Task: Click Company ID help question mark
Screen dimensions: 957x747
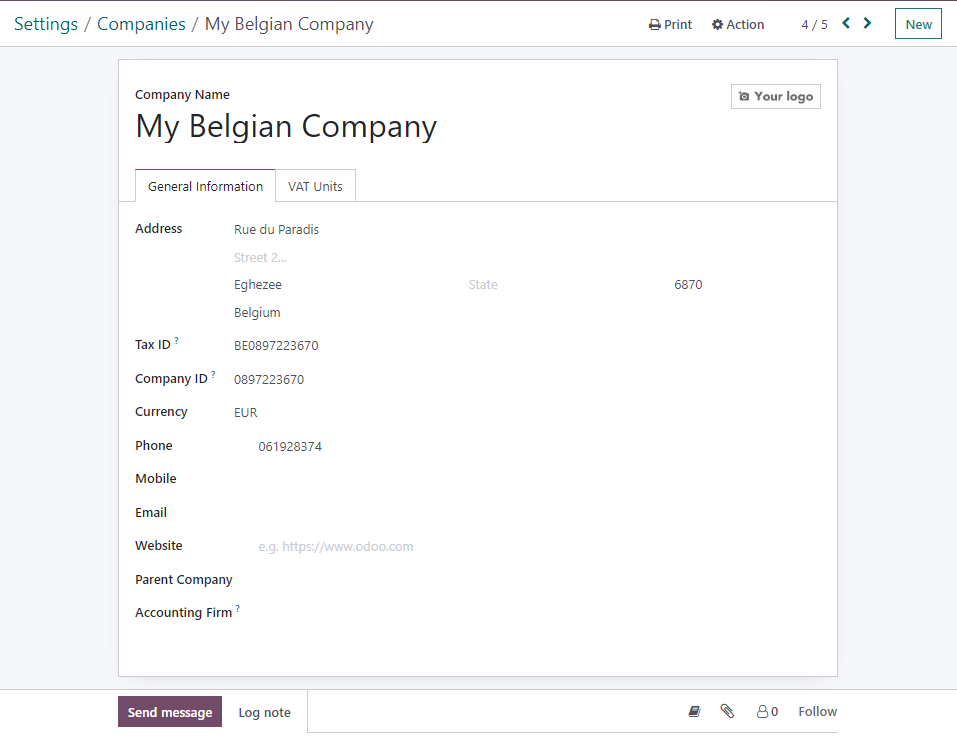Action: pos(213,374)
